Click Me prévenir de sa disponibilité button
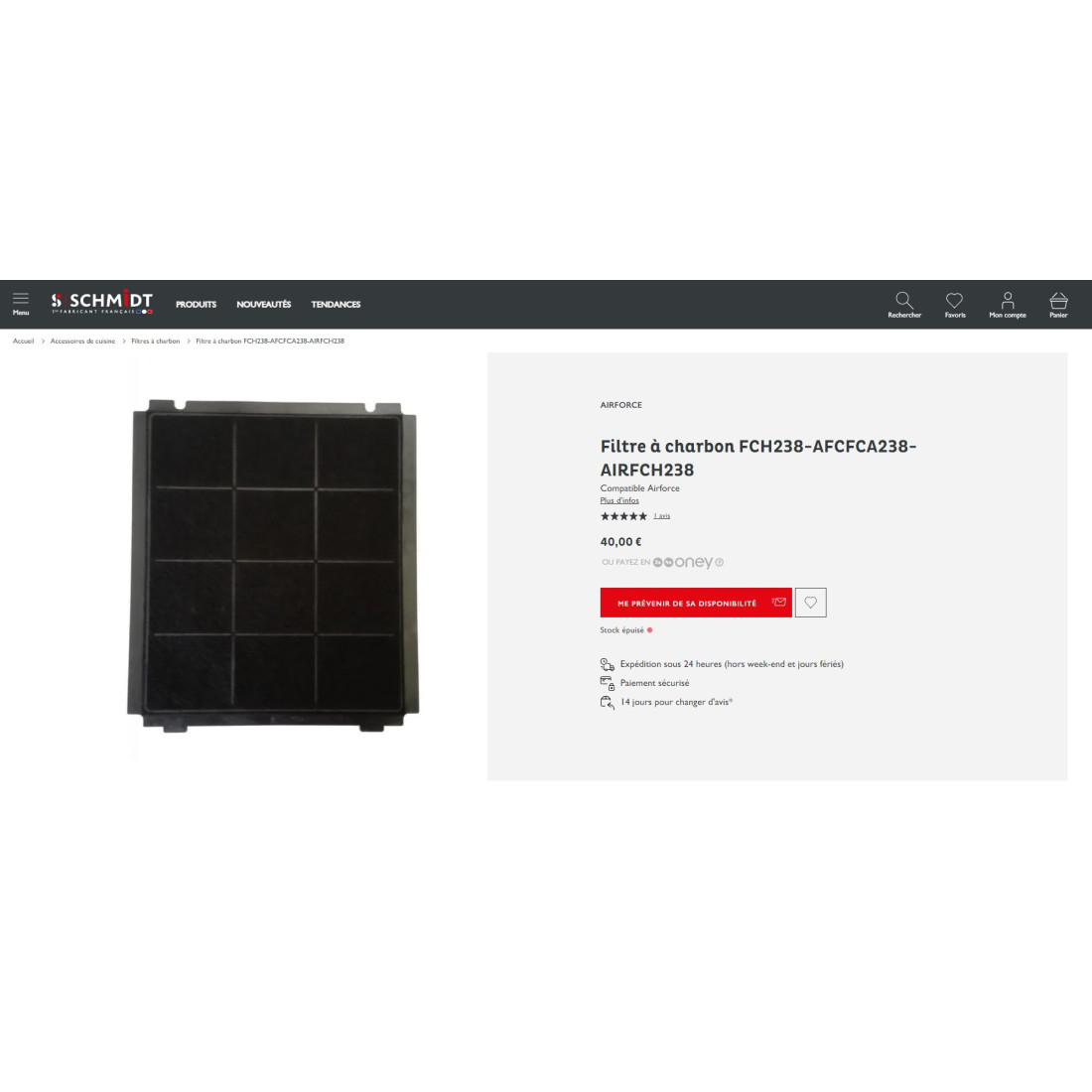The width and height of the screenshot is (1092, 1092). point(696,603)
